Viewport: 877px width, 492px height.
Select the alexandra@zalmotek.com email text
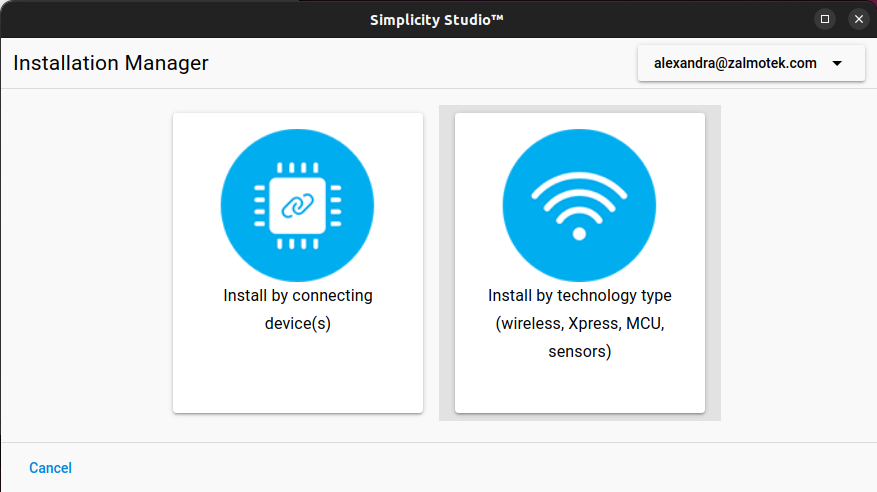735,63
